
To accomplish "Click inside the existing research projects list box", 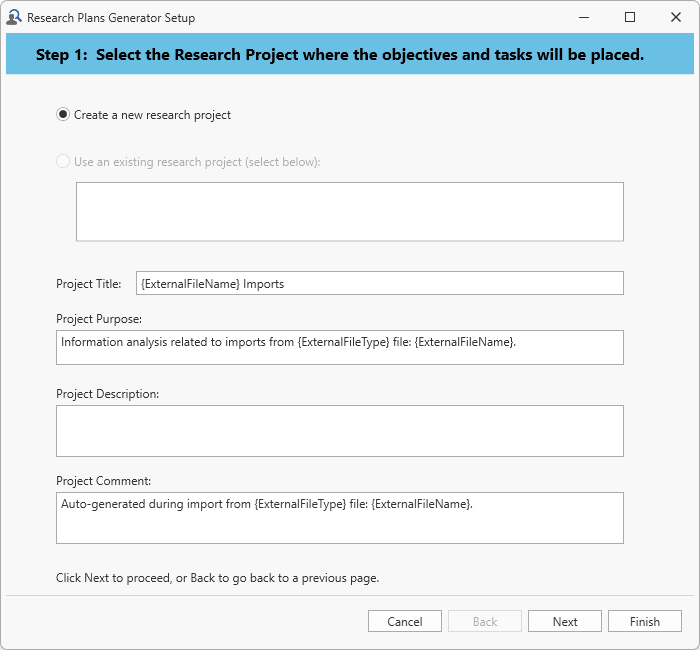I will tap(349, 211).
